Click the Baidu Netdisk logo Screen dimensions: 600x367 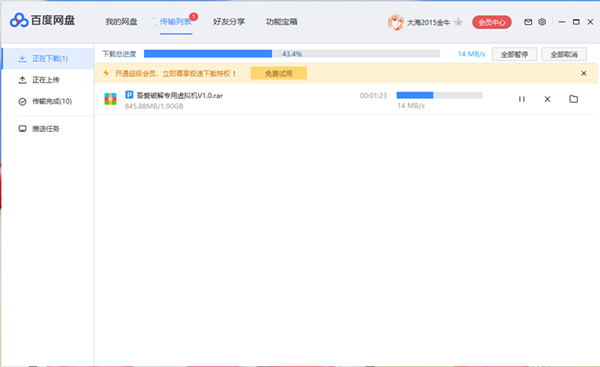coord(42,20)
